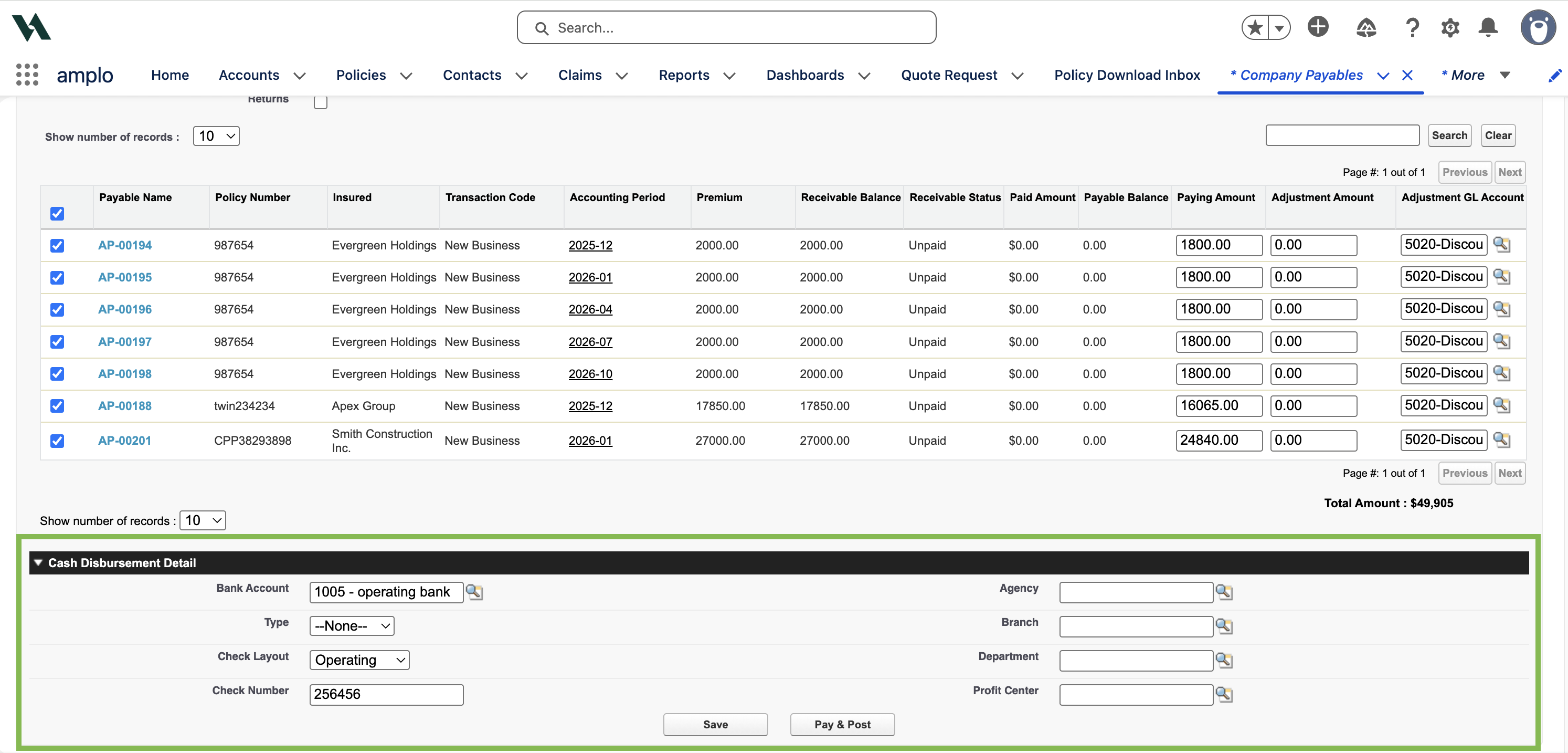Open GL account lookup for AP-00198
Screen dimensions: 1568x753
coord(1502,373)
